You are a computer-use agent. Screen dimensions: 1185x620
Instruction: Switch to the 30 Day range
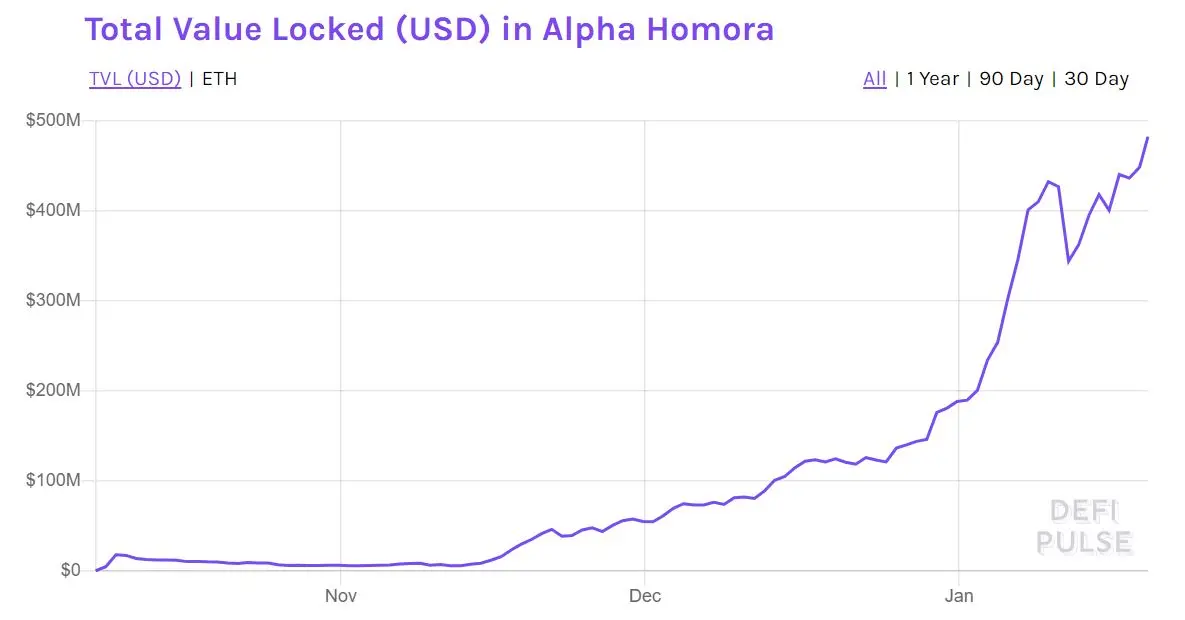coord(1097,79)
